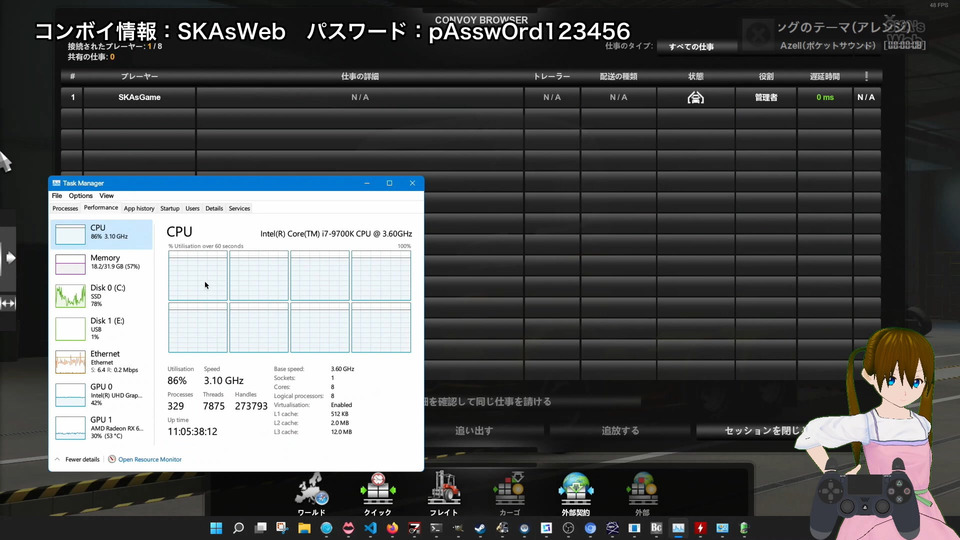The image size is (960, 540).
Task: Open the File menu in Task Manager
Action: (x=57, y=196)
